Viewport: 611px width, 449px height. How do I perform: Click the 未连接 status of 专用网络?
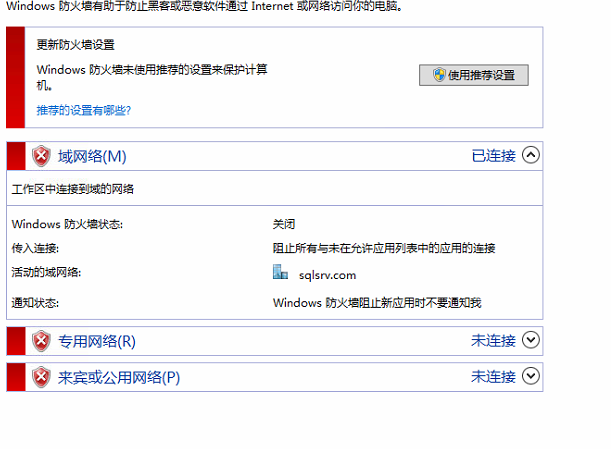(494, 340)
